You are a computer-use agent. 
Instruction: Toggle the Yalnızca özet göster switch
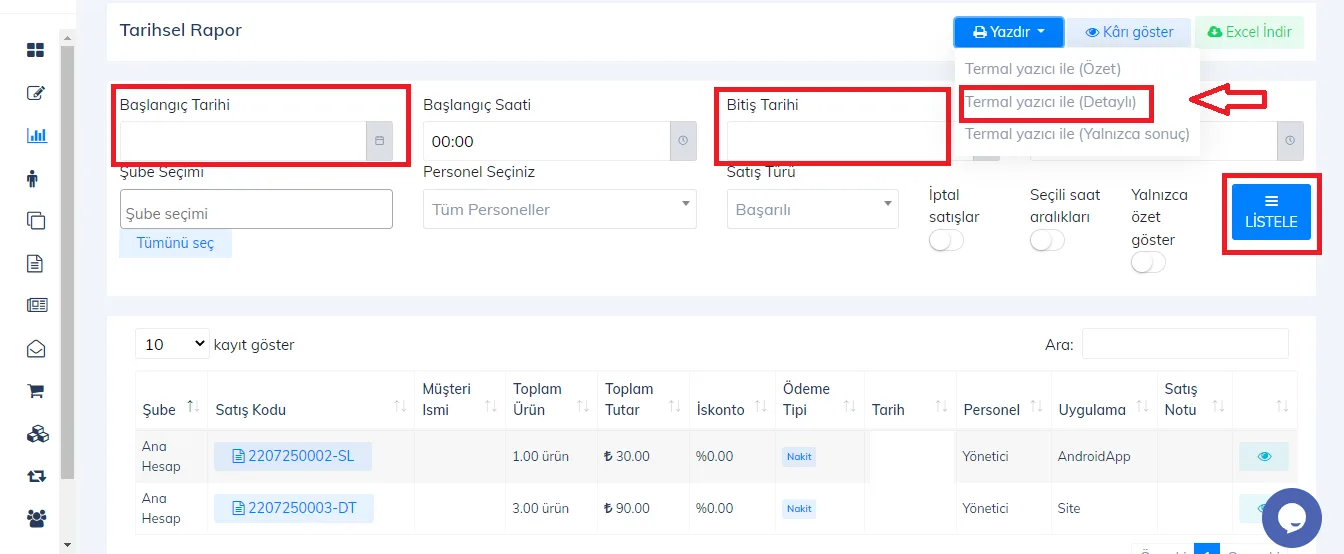[x=1148, y=262]
